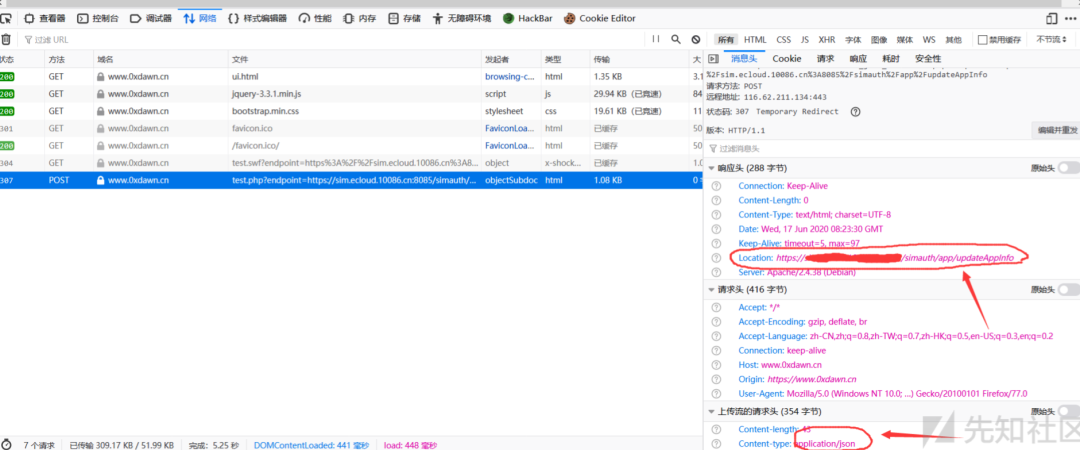Open the request blocking panel icon
This screenshot has width=1080, height=450.
(696, 40)
